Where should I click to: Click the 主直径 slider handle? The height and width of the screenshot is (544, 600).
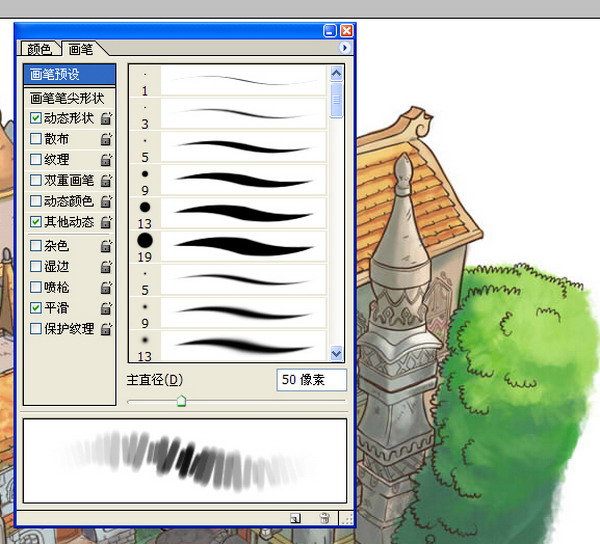tap(181, 401)
